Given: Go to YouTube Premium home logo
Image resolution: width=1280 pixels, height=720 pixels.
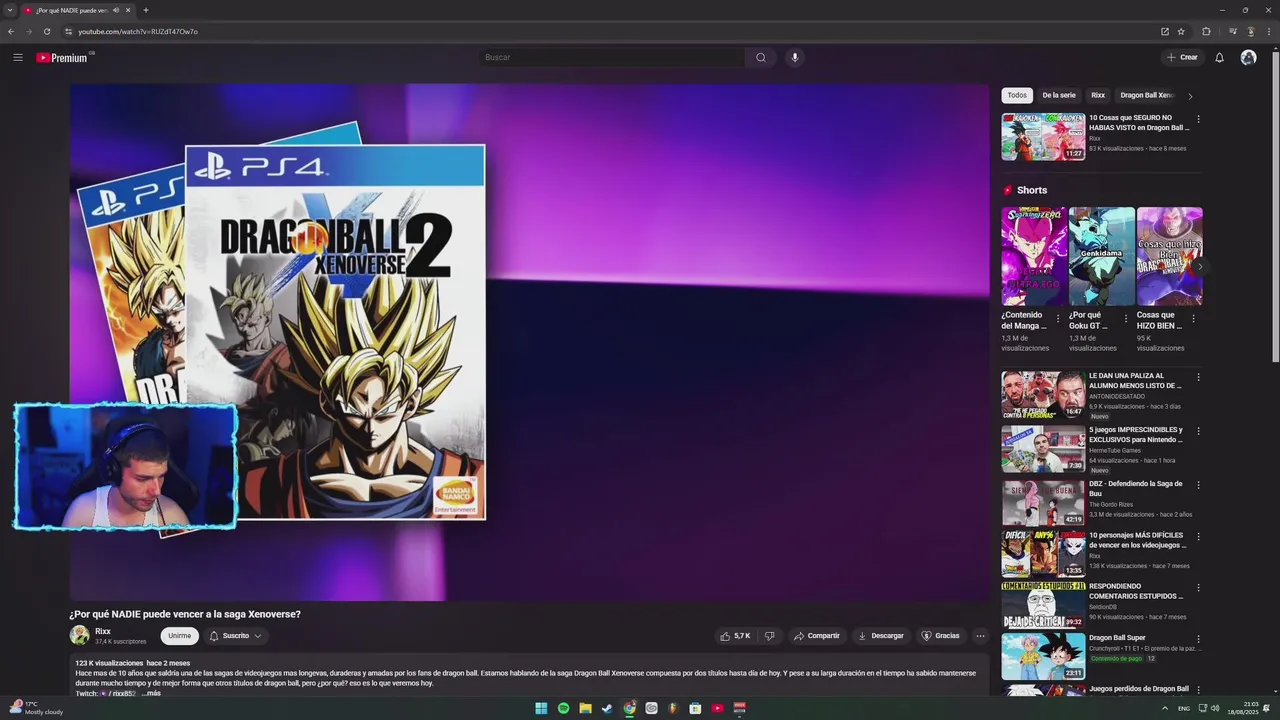Looking at the screenshot, I should [x=62, y=58].
